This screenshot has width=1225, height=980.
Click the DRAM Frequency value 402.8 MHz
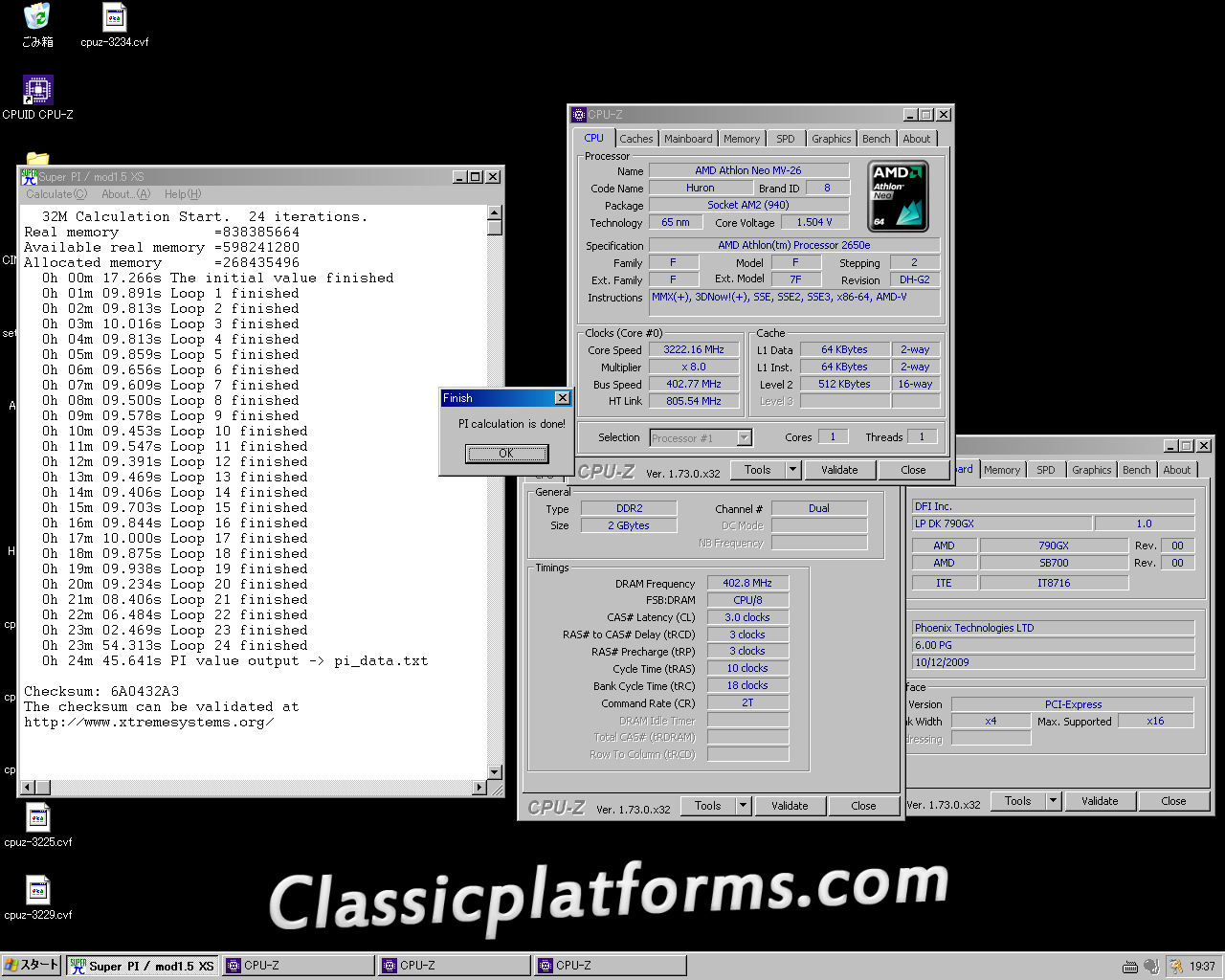747,583
